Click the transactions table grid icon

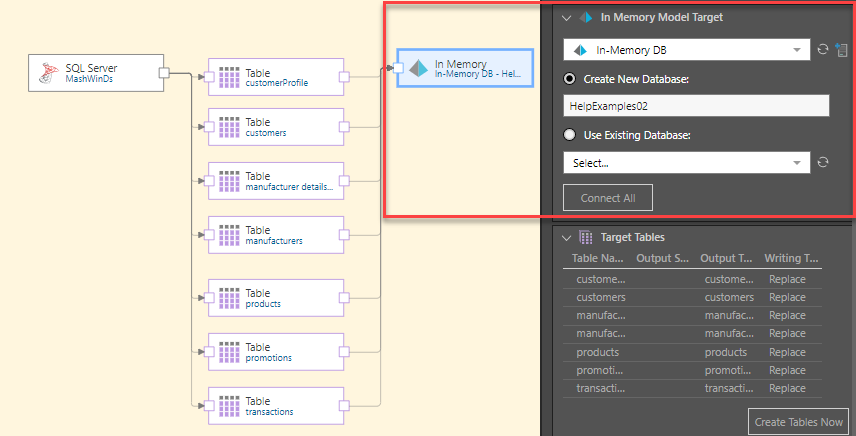click(229, 405)
